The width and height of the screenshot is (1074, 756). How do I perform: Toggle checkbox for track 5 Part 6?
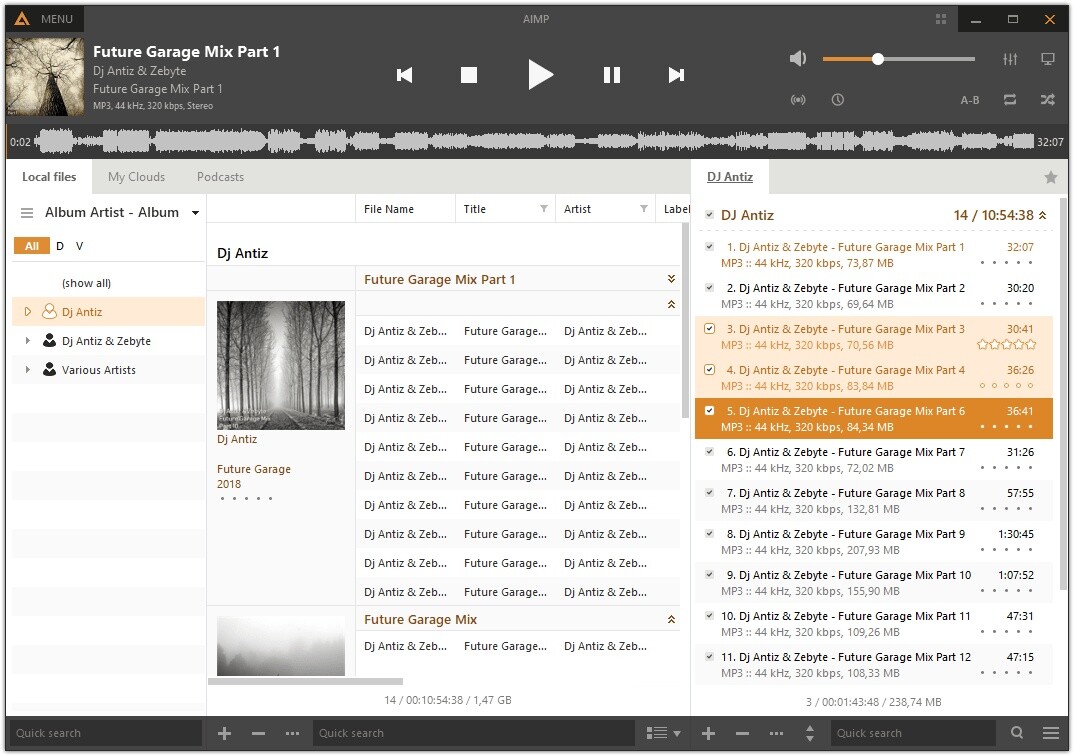point(710,411)
